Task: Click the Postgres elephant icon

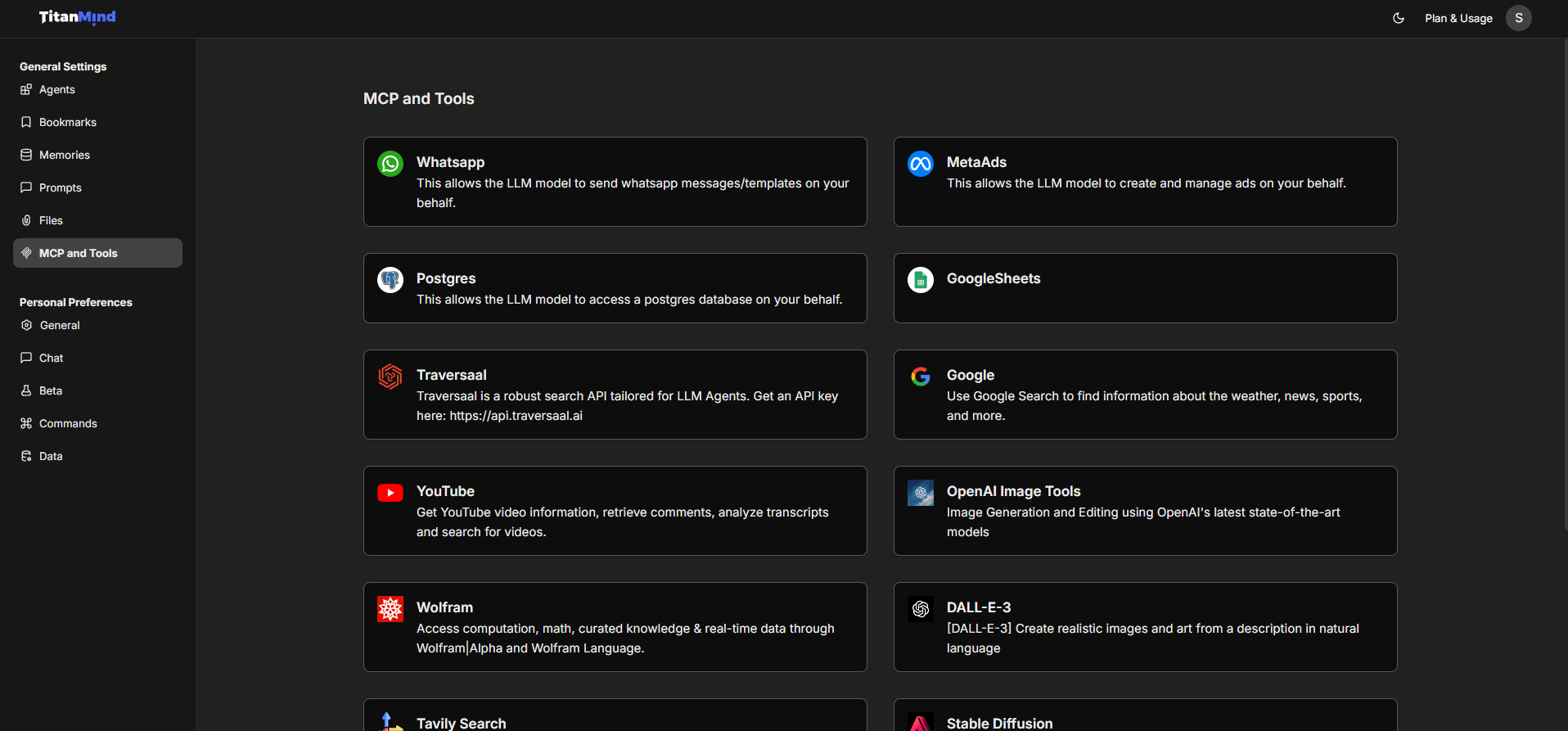Action: (390, 280)
